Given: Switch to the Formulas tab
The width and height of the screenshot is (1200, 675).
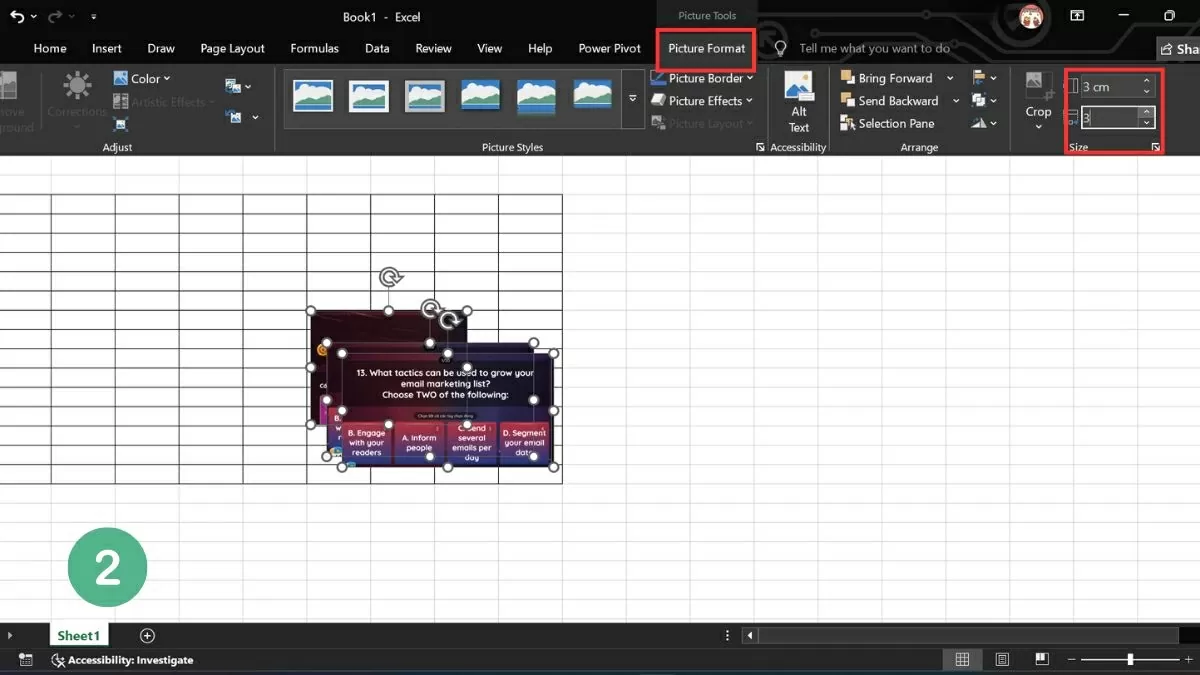Looking at the screenshot, I should click(x=314, y=48).
